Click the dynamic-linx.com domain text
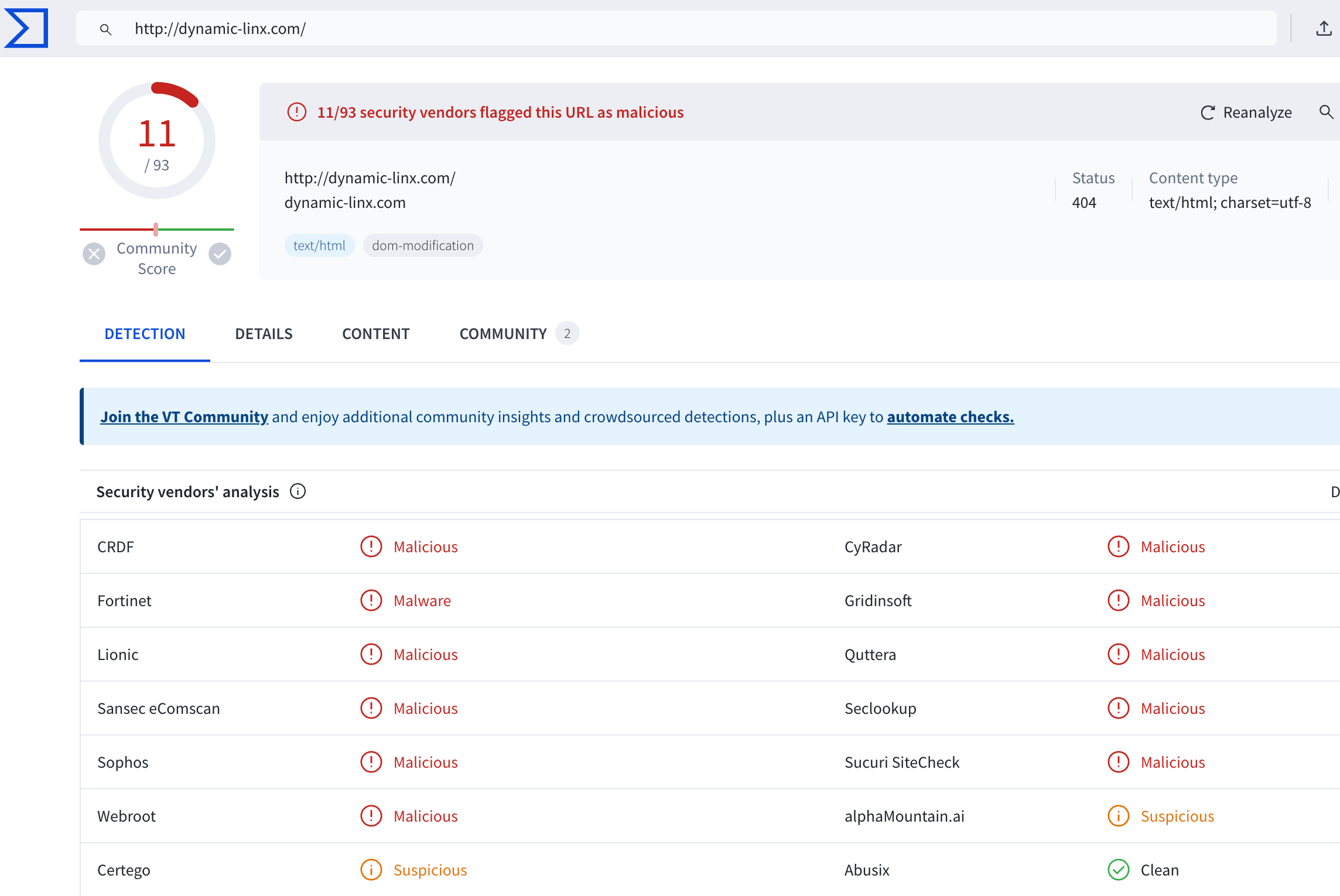The width and height of the screenshot is (1340, 896). (345, 203)
